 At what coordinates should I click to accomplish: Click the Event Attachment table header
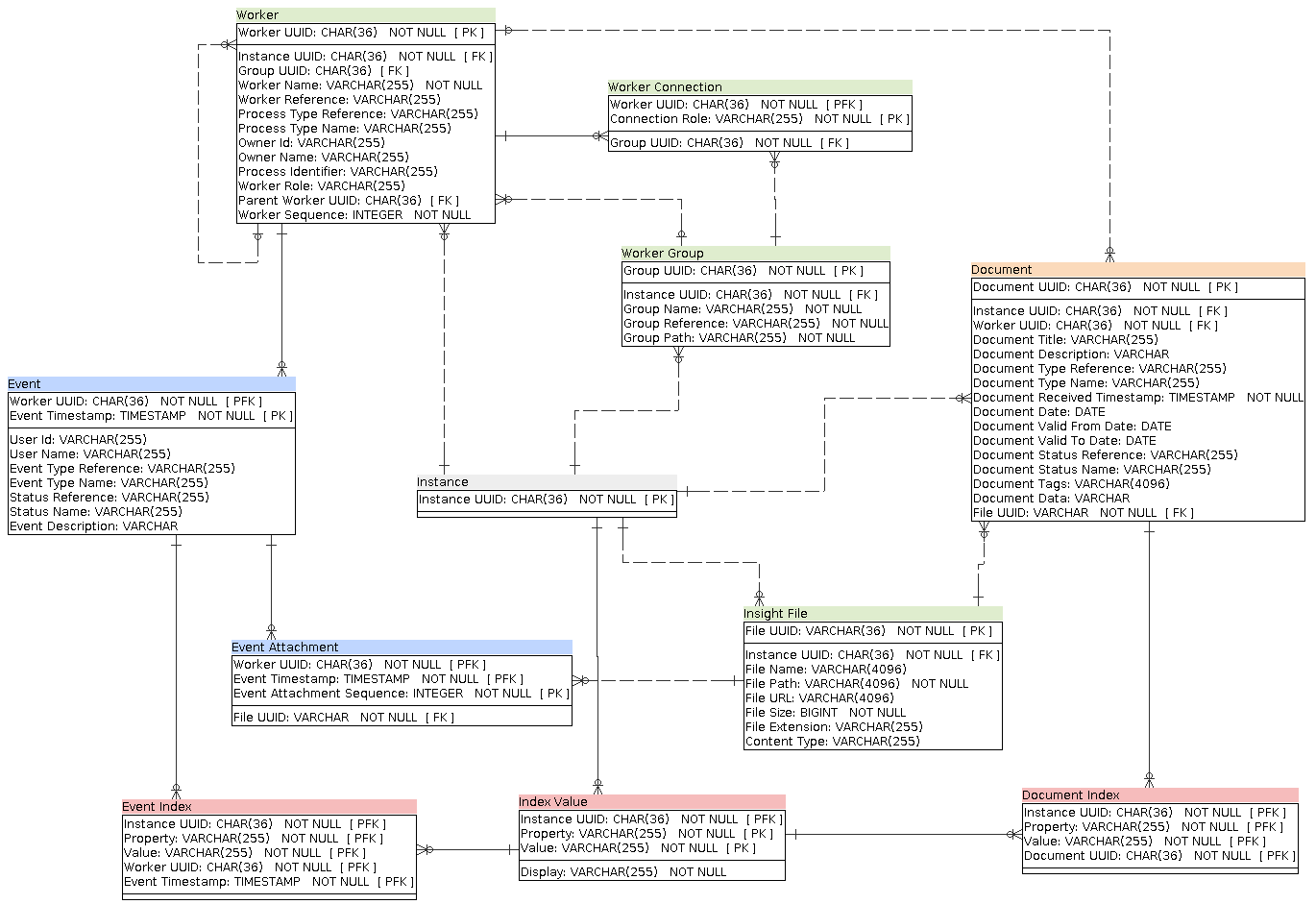[x=284, y=647]
